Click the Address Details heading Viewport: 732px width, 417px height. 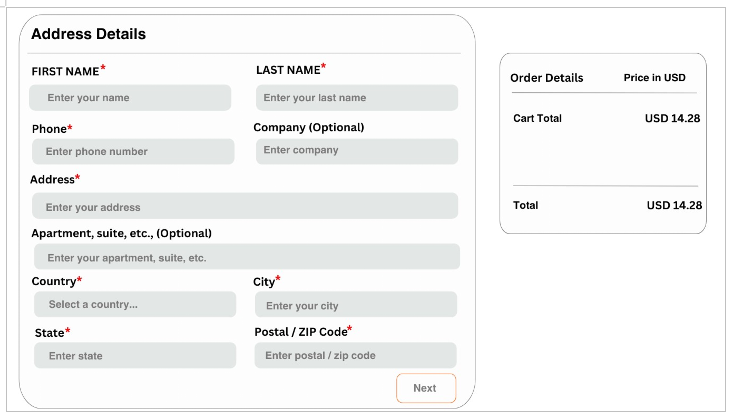[x=89, y=34]
